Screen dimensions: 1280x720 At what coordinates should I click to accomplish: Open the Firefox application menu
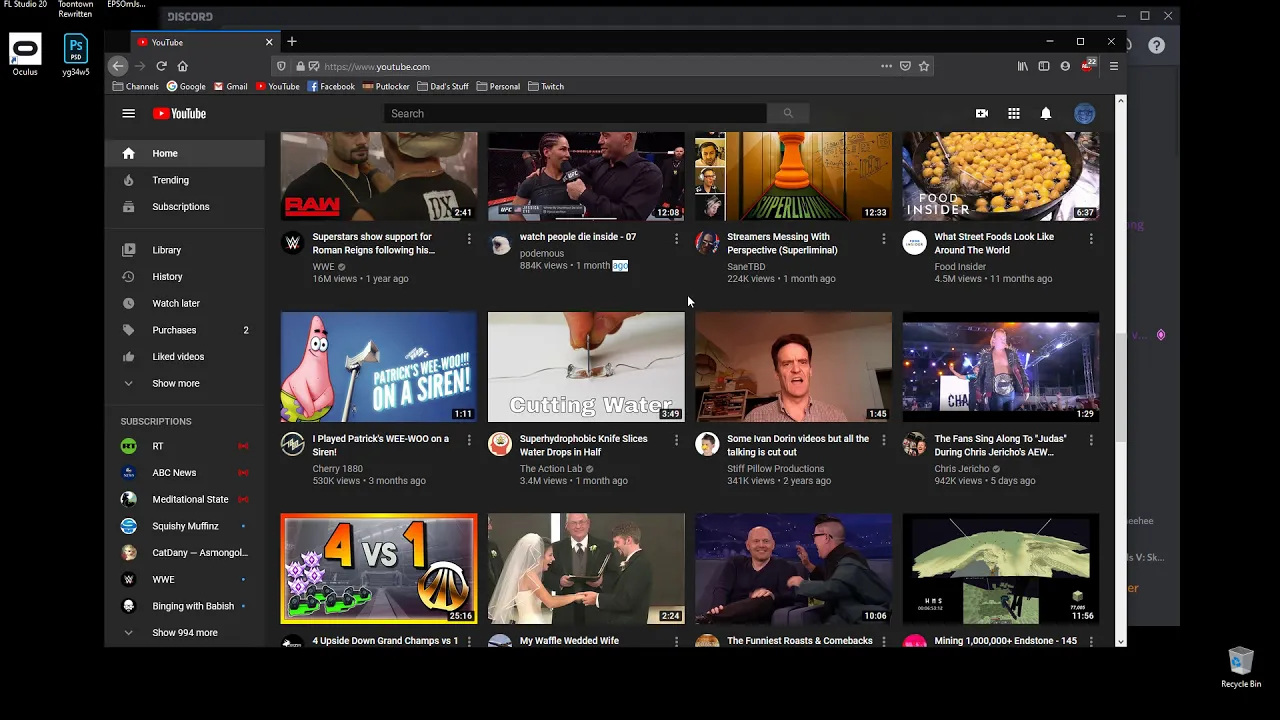[1114, 66]
